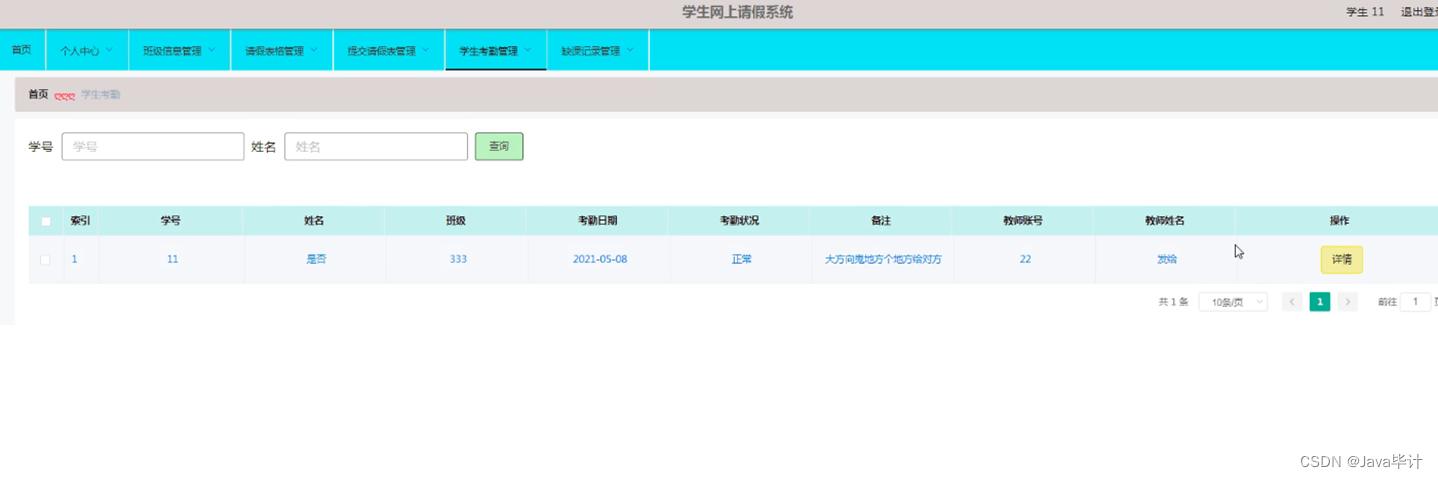Open the 首页 menu item

21,50
